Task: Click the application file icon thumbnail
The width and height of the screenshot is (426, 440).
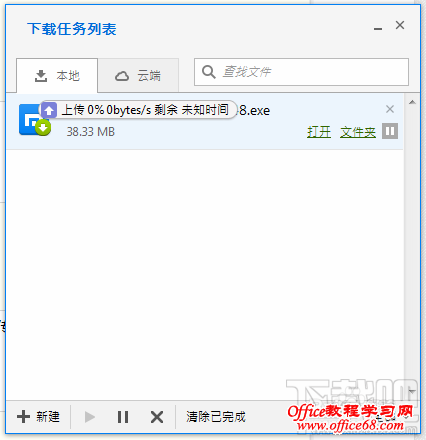Action: pos(34,120)
